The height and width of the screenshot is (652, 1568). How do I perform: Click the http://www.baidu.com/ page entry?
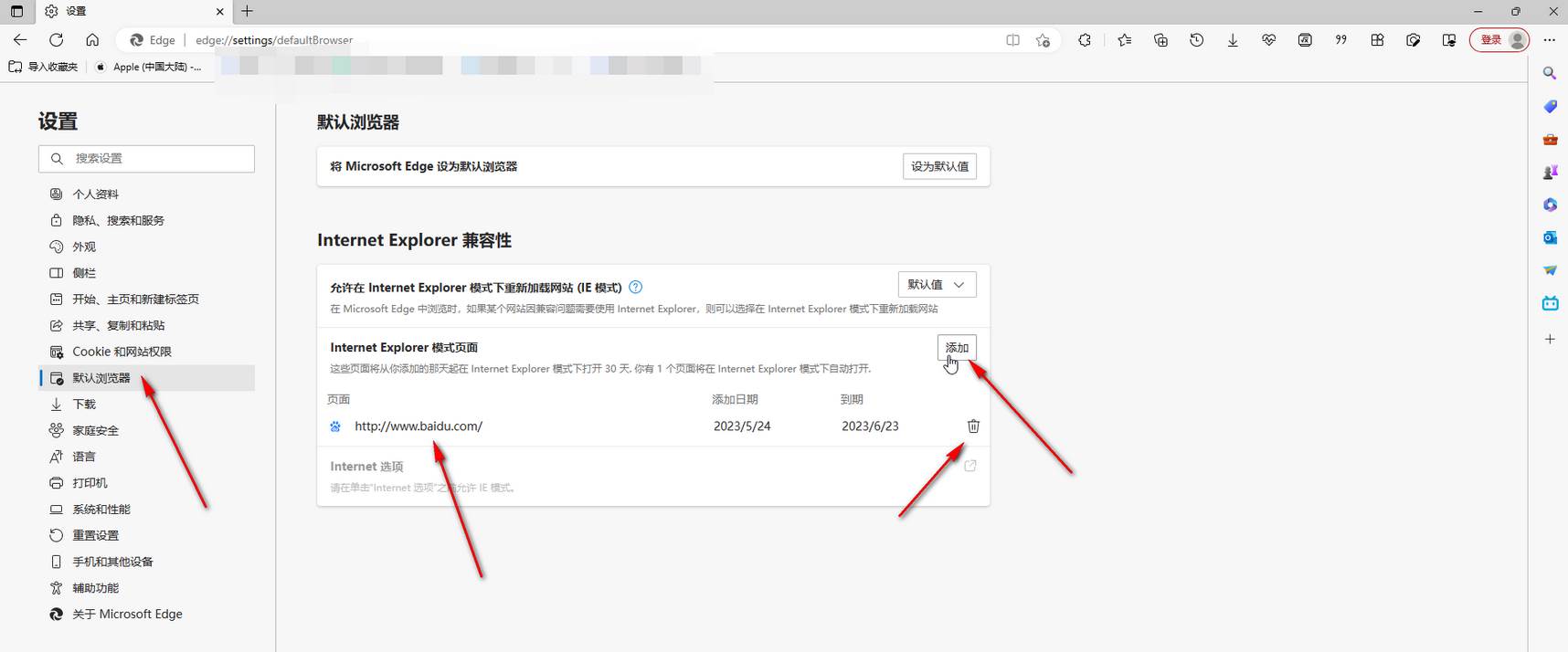click(418, 426)
